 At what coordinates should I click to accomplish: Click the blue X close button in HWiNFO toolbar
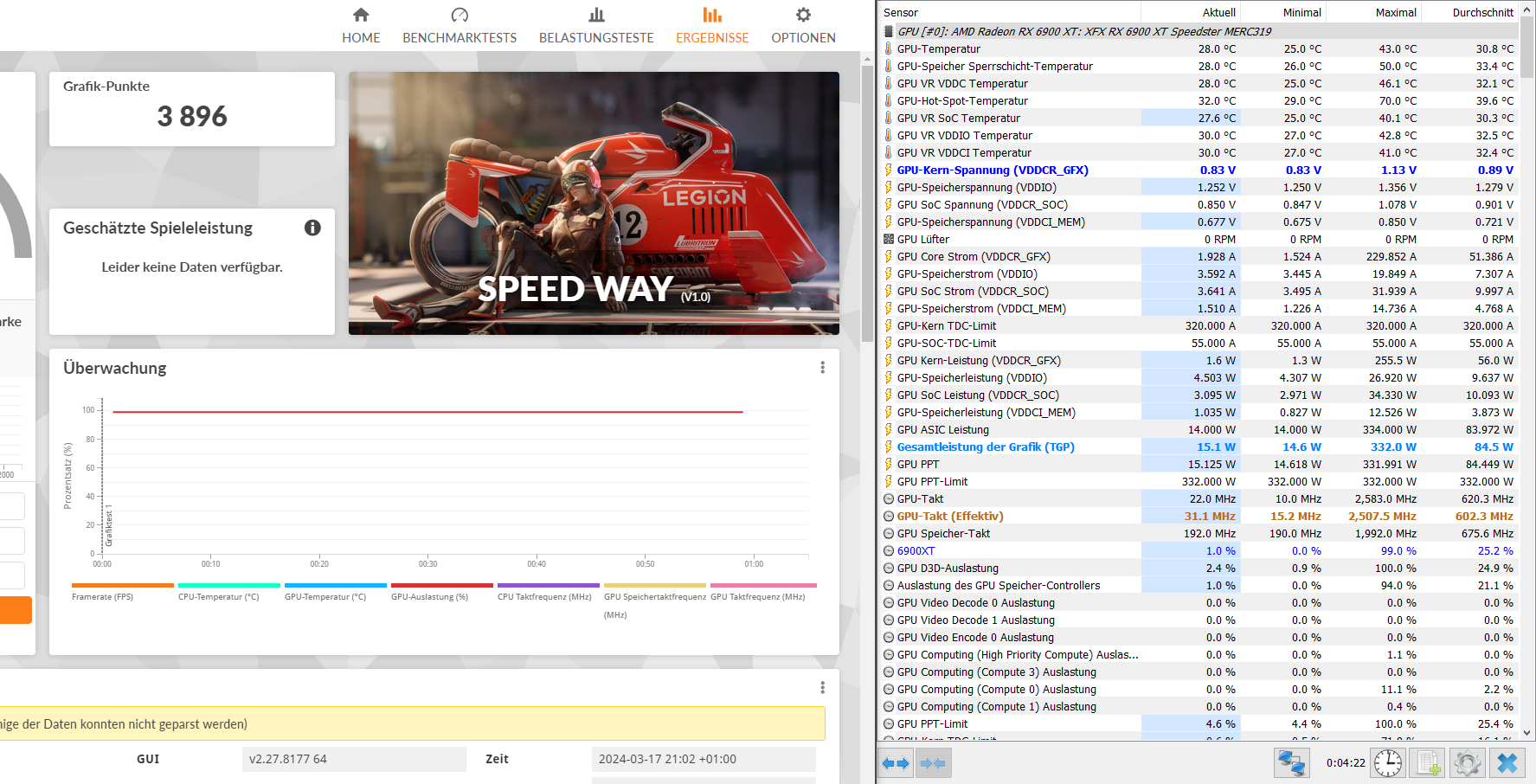click(1507, 763)
